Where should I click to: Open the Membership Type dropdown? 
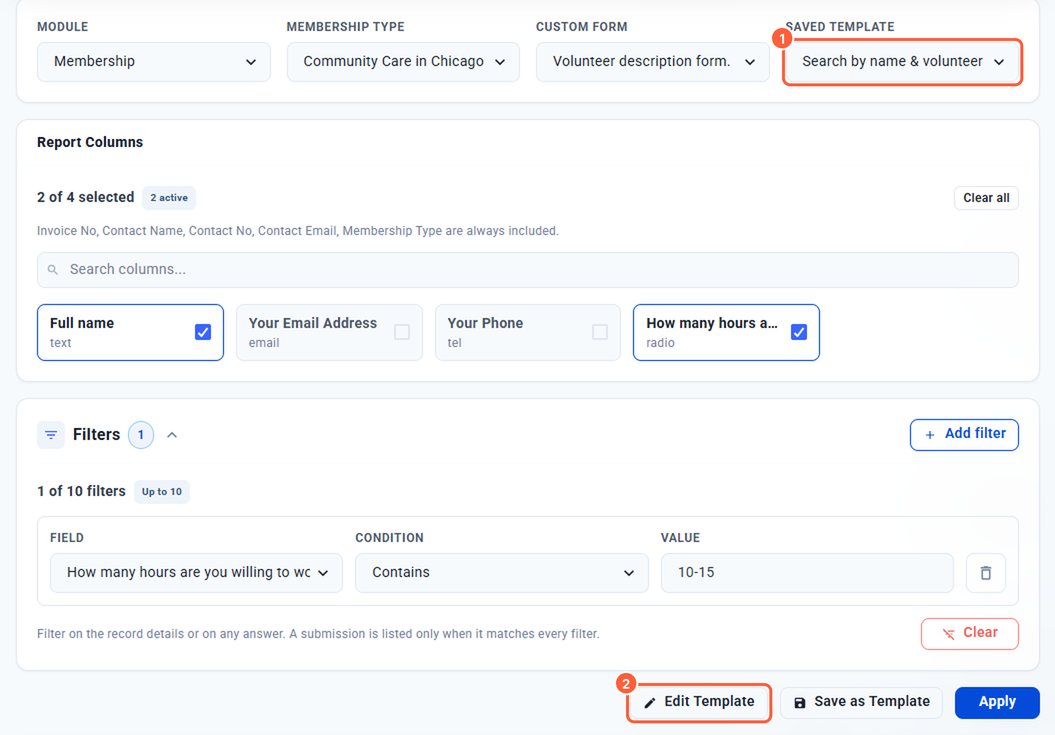click(403, 62)
